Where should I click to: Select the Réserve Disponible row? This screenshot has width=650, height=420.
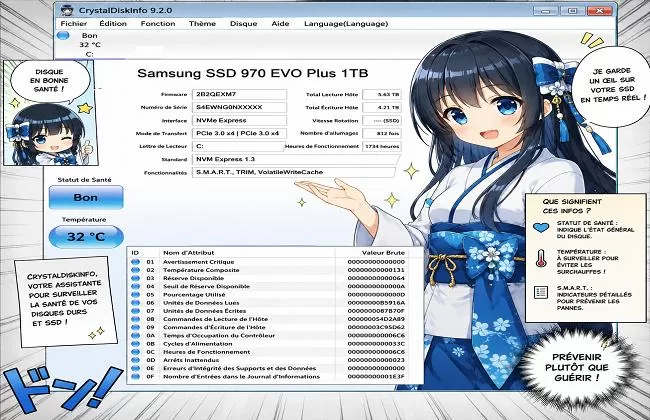pos(274,278)
